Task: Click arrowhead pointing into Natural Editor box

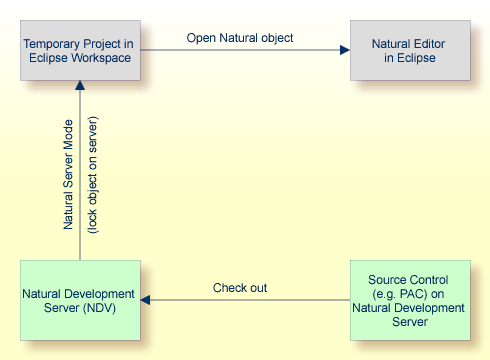Action: [345, 50]
